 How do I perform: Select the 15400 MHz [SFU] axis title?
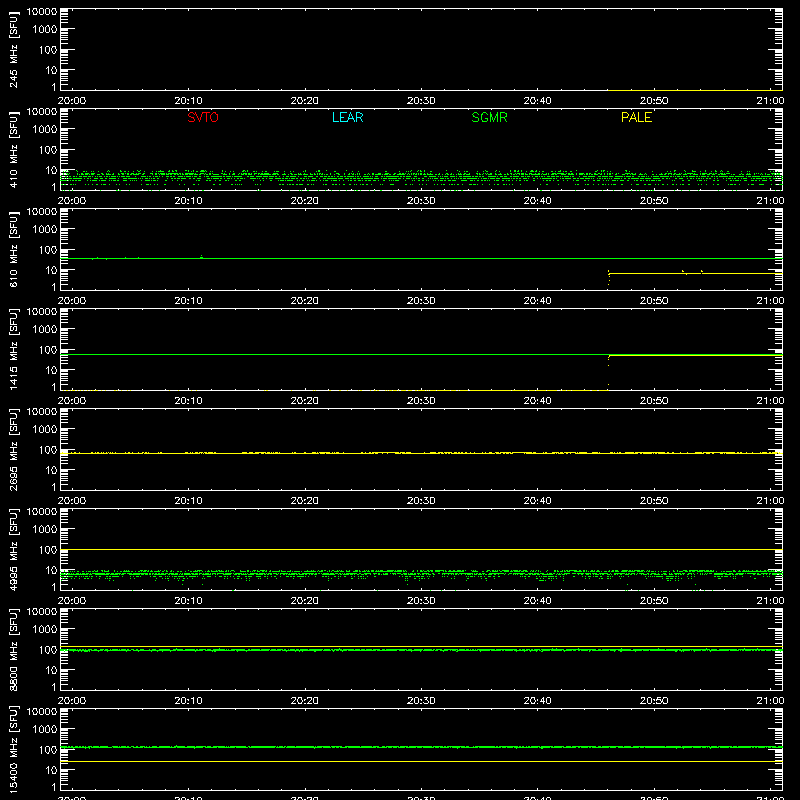pyautogui.click(x=13, y=750)
